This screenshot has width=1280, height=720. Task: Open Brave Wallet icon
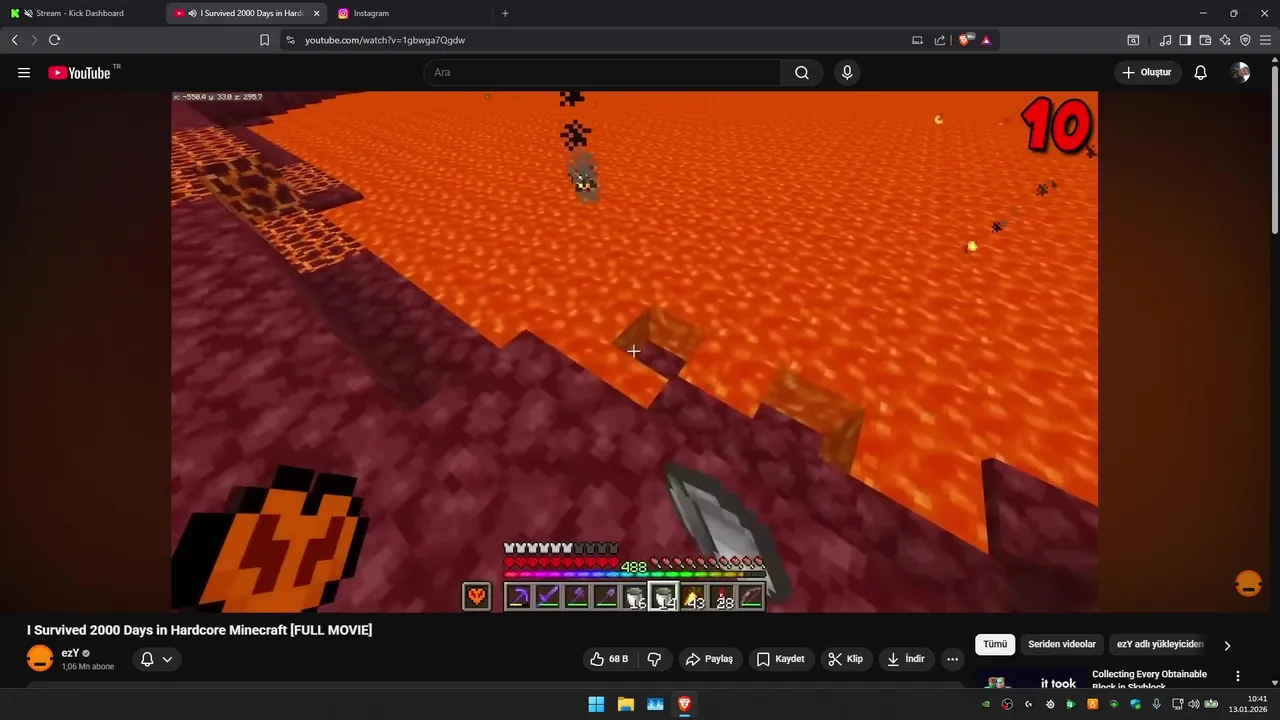point(1205,40)
